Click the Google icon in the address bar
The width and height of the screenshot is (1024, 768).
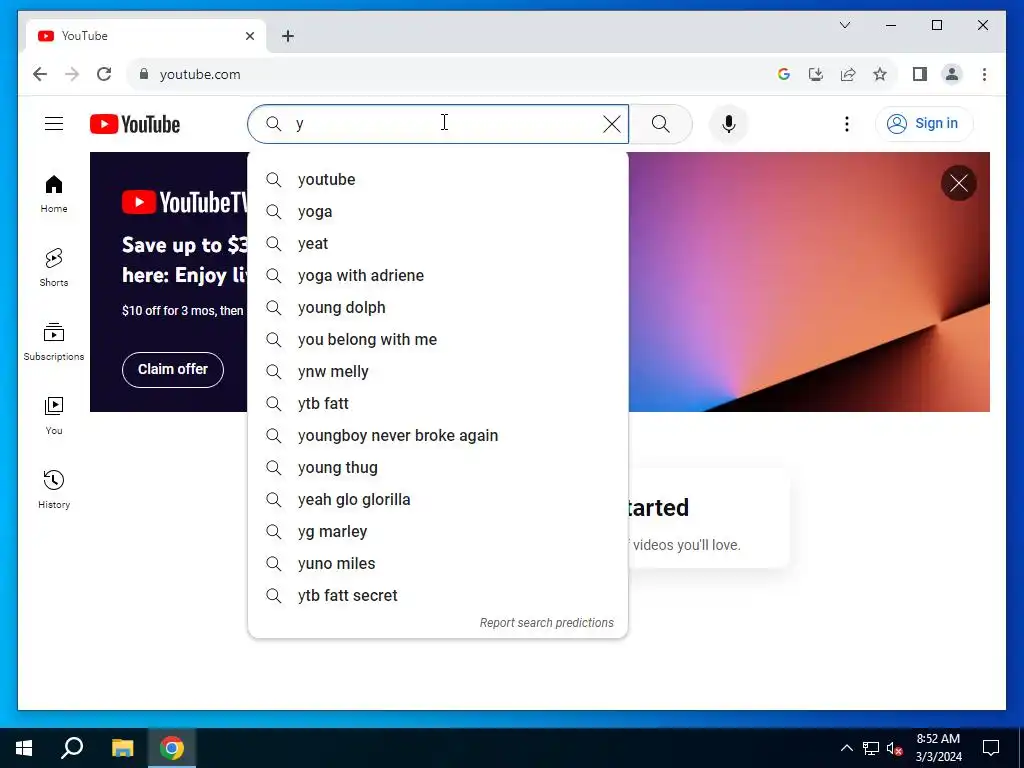coord(784,74)
